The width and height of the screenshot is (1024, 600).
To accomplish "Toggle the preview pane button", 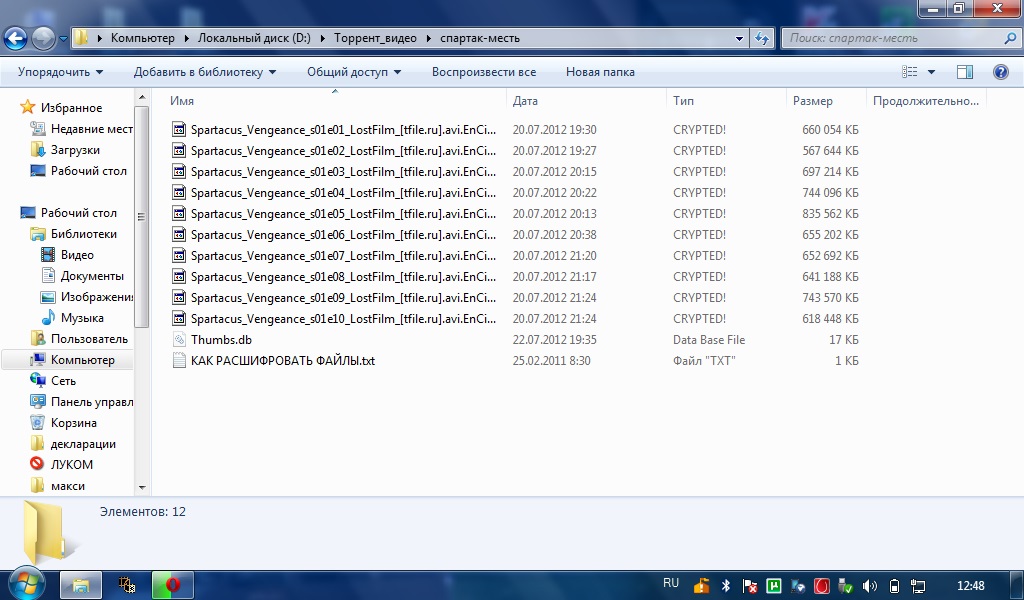I will coord(965,72).
